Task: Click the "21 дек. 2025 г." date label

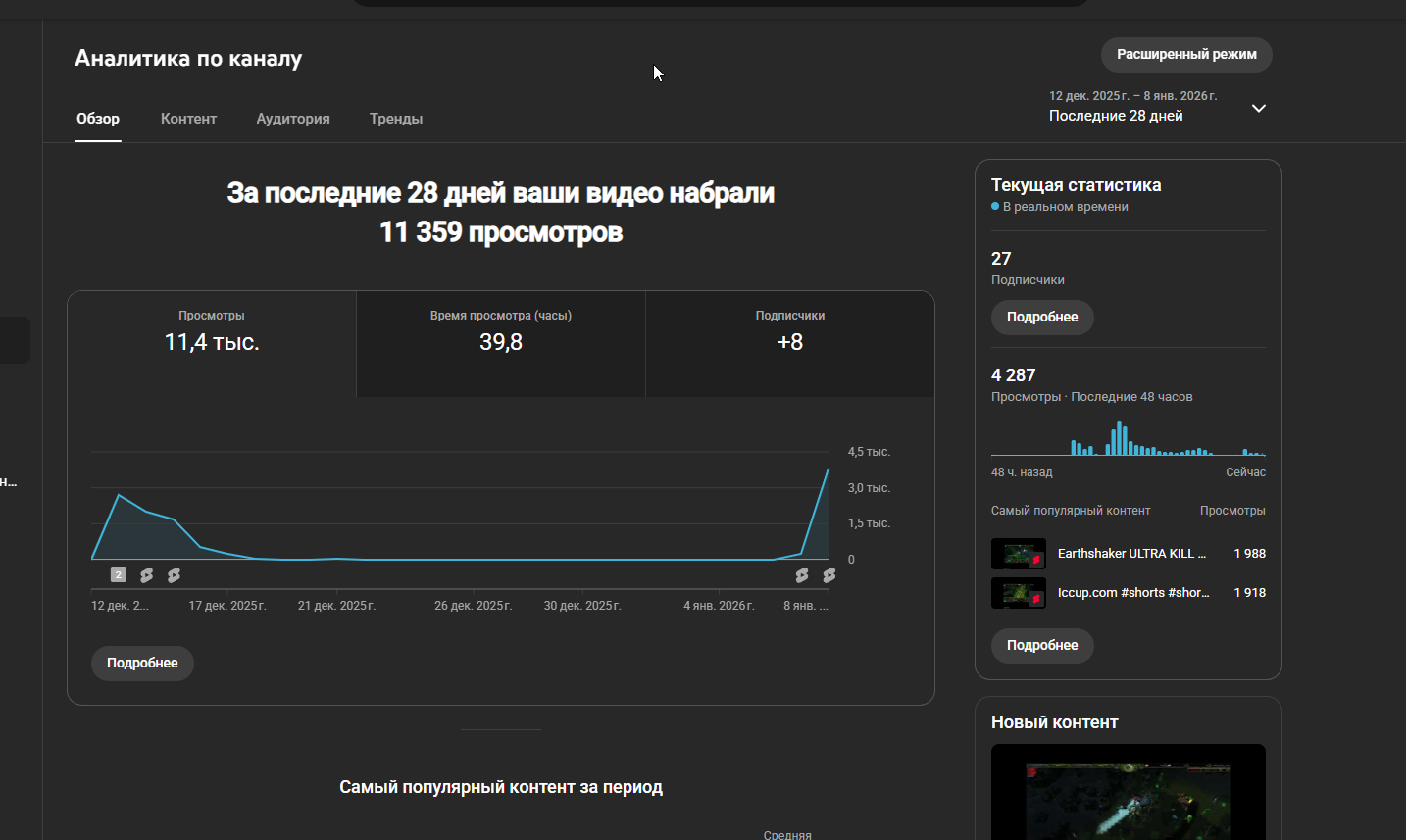Action: coord(336,606)
